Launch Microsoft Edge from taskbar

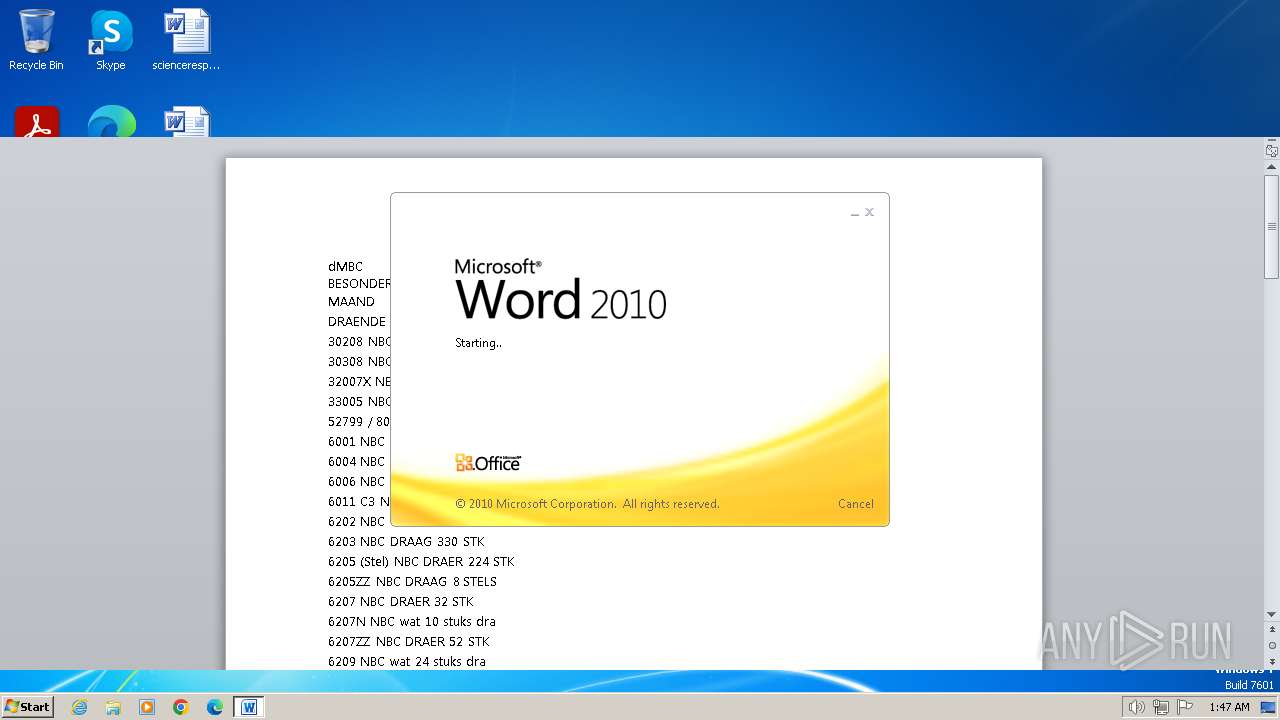(215, 707)
